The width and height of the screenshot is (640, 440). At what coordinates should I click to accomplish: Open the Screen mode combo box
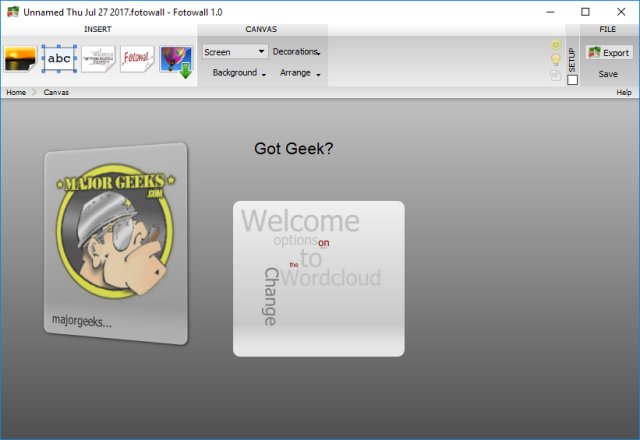[x=235, y=52]
